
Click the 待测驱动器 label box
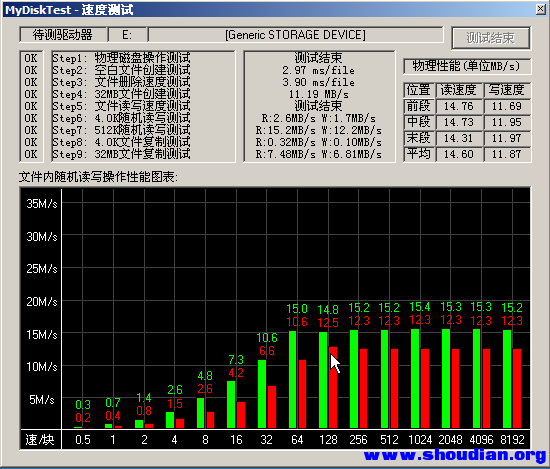63,35
